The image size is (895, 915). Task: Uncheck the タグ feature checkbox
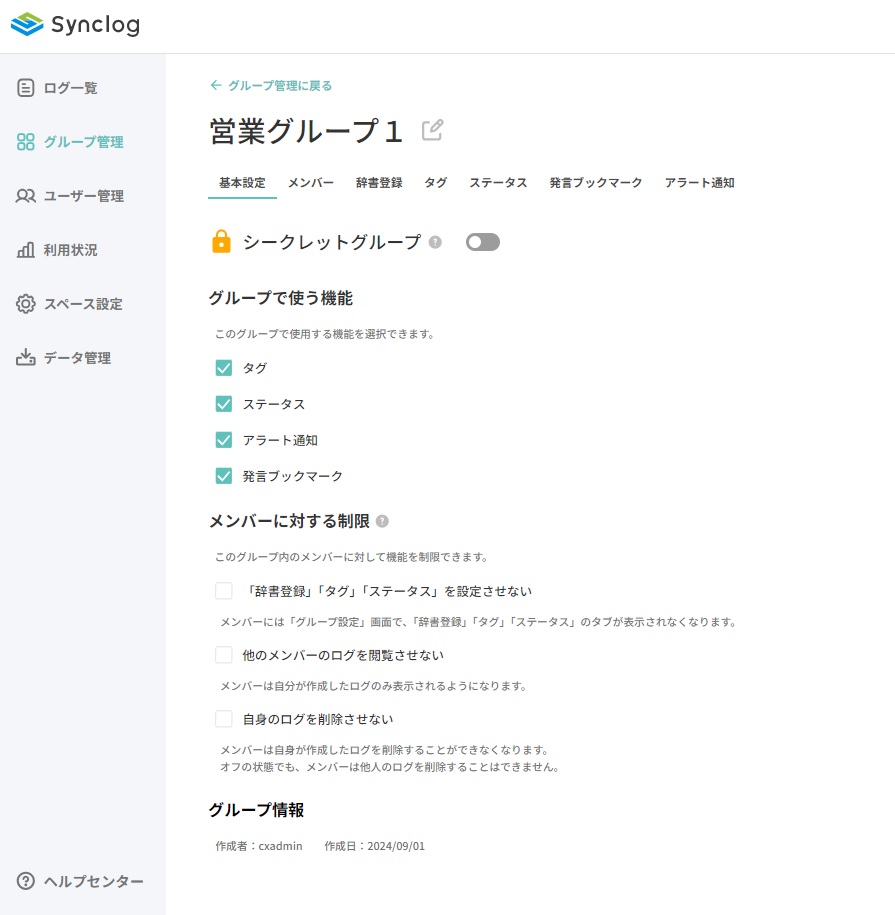pyautogui.click(x=224, y=368)
